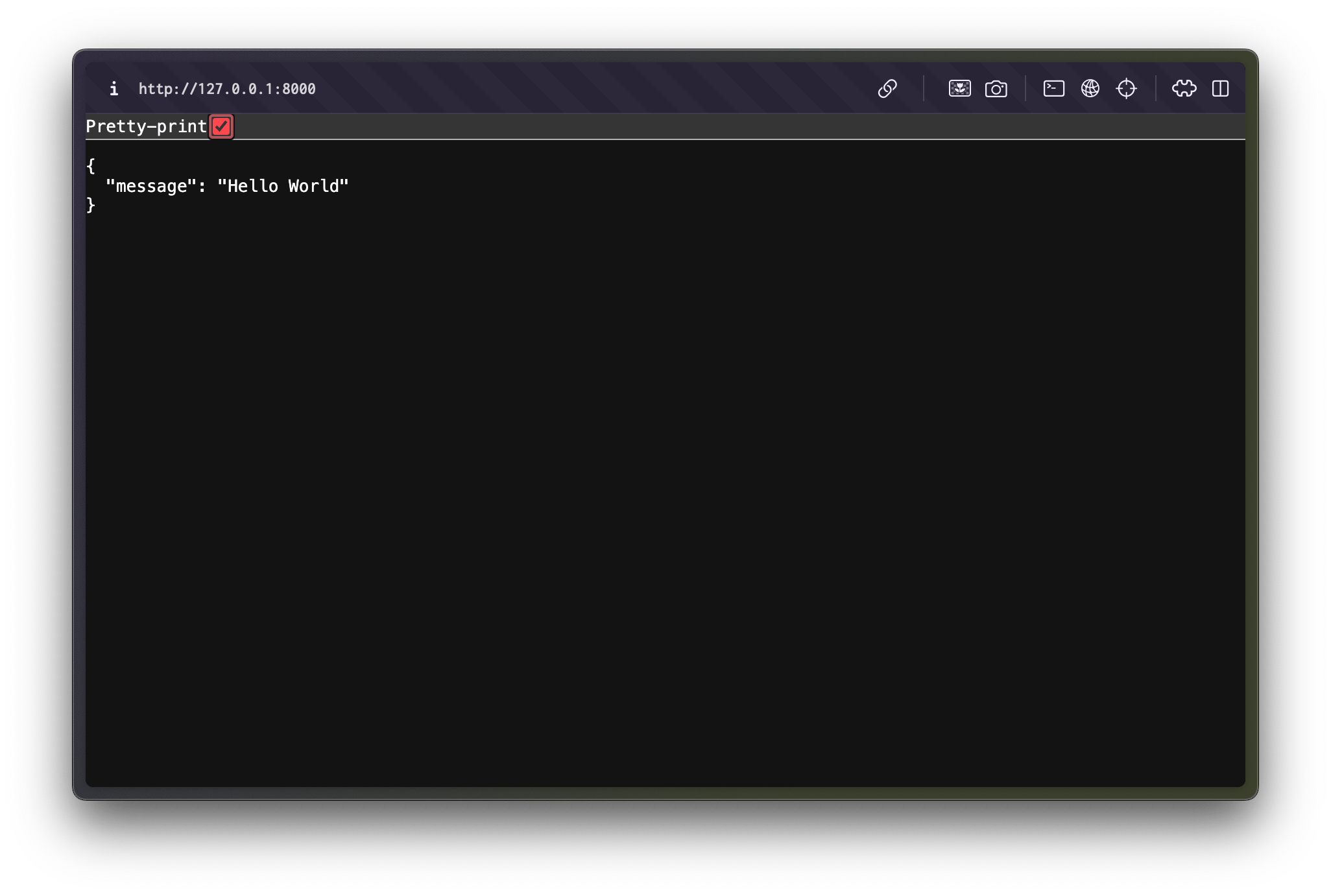
Task: Open extensions via the puzzle icon
Action: coord(1184,89)
